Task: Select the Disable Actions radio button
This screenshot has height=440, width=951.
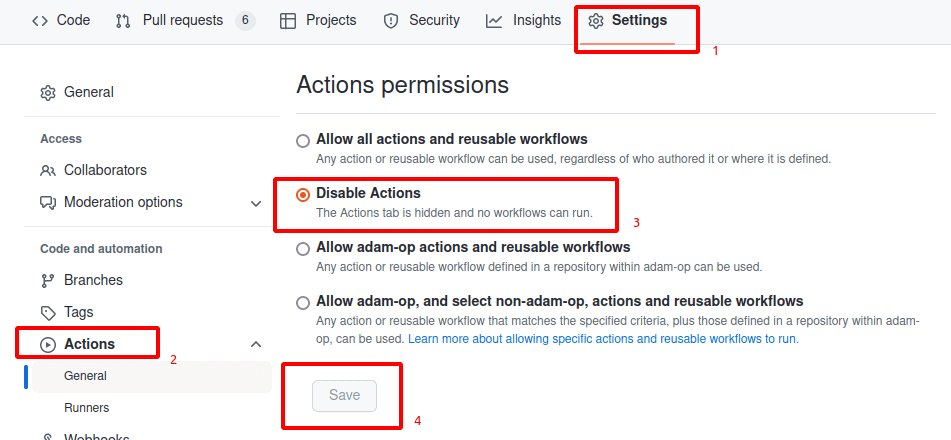Action: pyautogui.click(x=303, y=195)
